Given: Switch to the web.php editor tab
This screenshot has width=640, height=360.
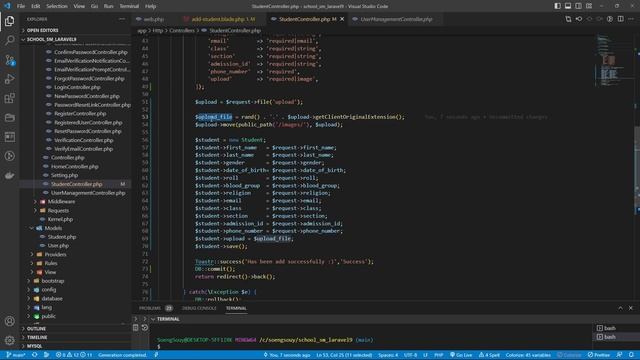Looking at the screenshot, I should [153, 19].
